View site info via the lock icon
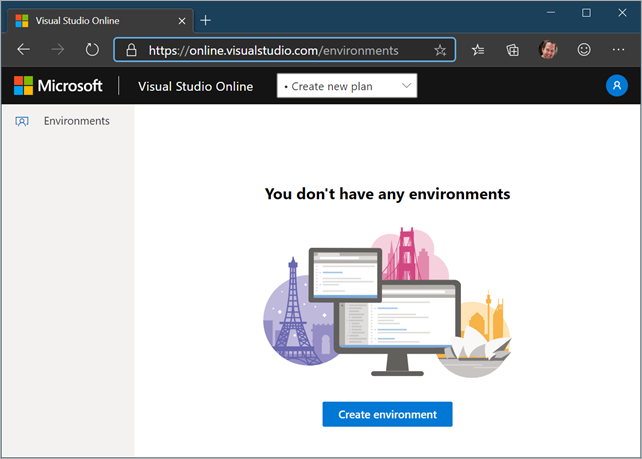Image resolution: width=642 pixels, height=459 pixels. click(x=131, y=50)
